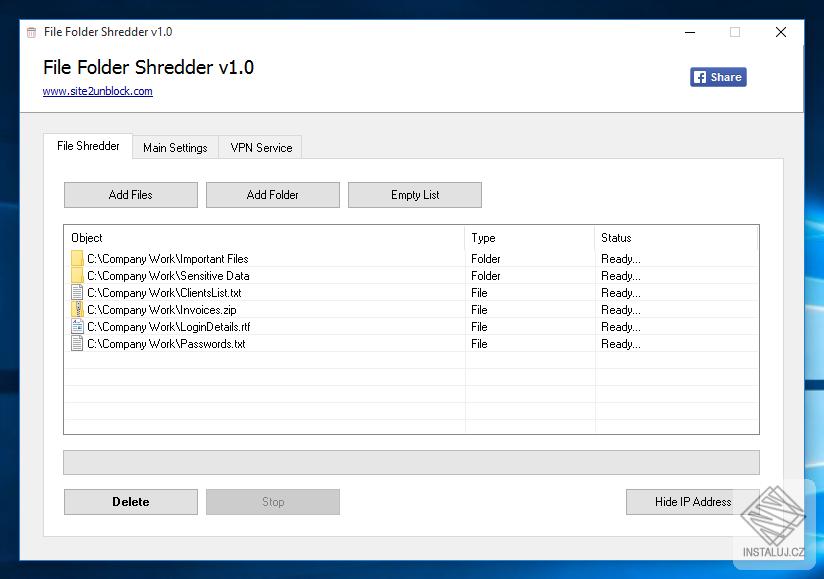The image size is (824, 579).
Task: Click the Add Files button
Action: [130, 194]
